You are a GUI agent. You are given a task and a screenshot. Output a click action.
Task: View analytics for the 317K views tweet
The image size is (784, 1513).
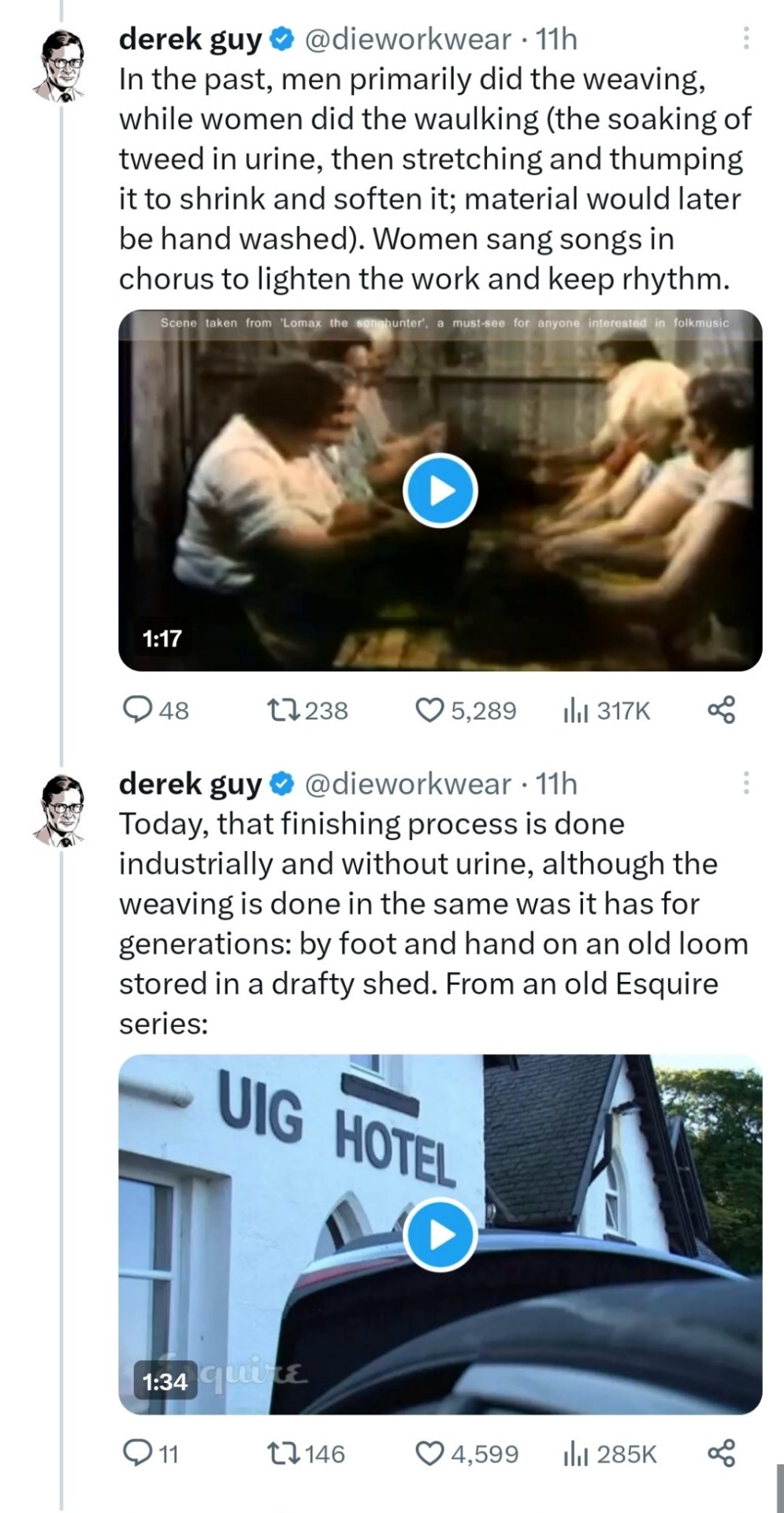(576, 711)
